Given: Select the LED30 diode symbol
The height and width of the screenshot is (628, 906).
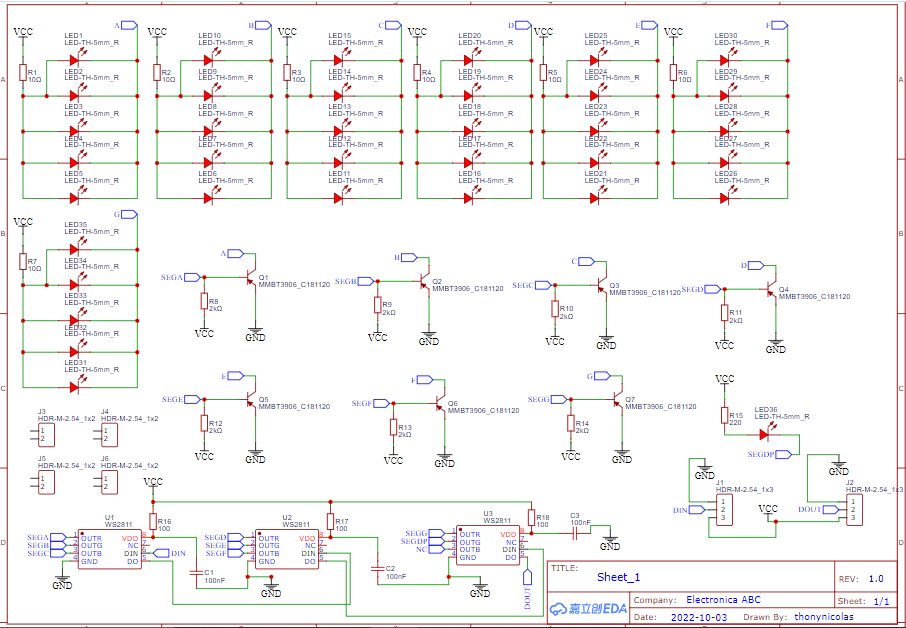Looking at the screenshot, I should [726, 59].
